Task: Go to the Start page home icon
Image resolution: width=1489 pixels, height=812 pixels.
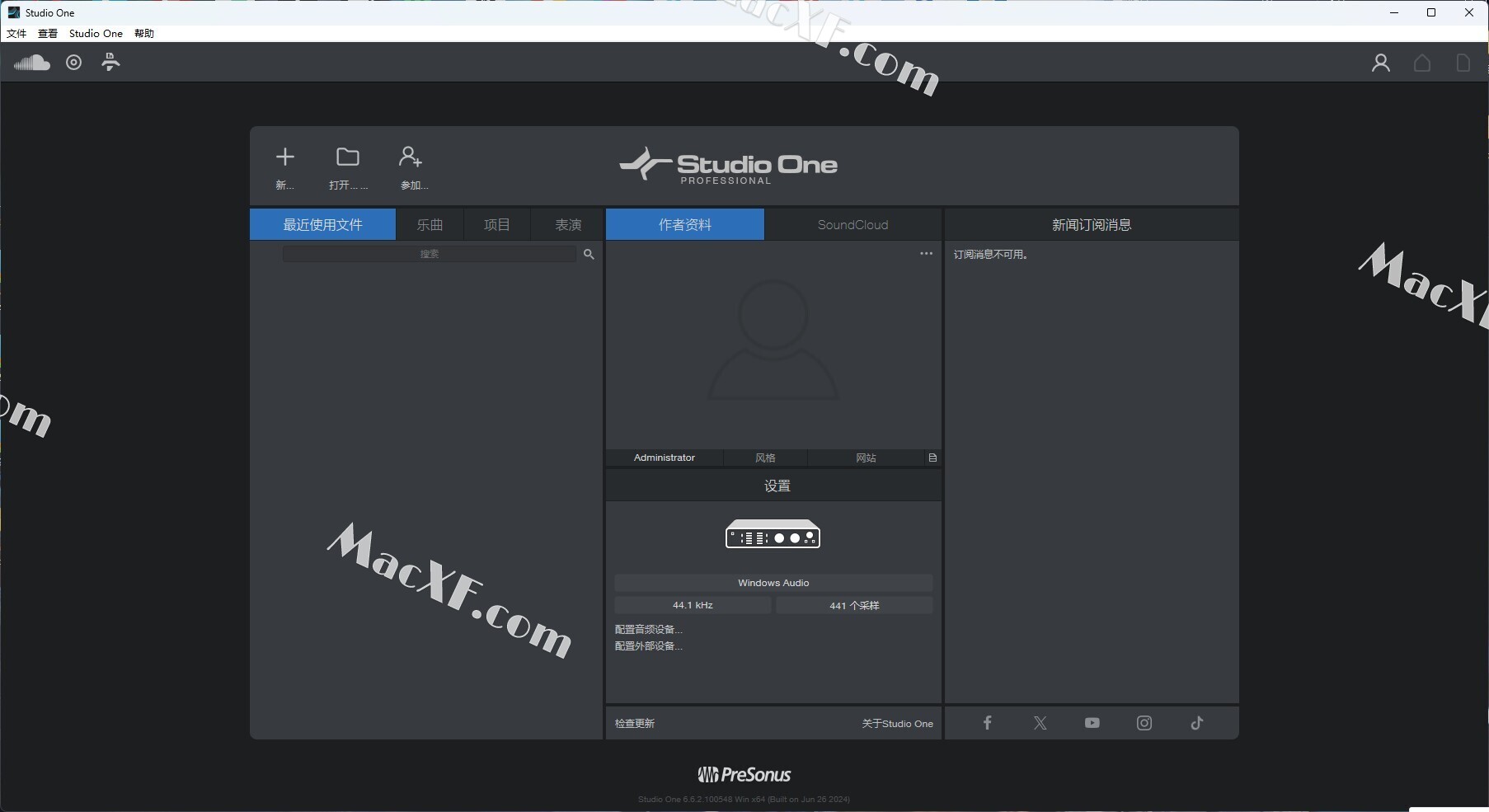Action: (x=1421, y=63)
